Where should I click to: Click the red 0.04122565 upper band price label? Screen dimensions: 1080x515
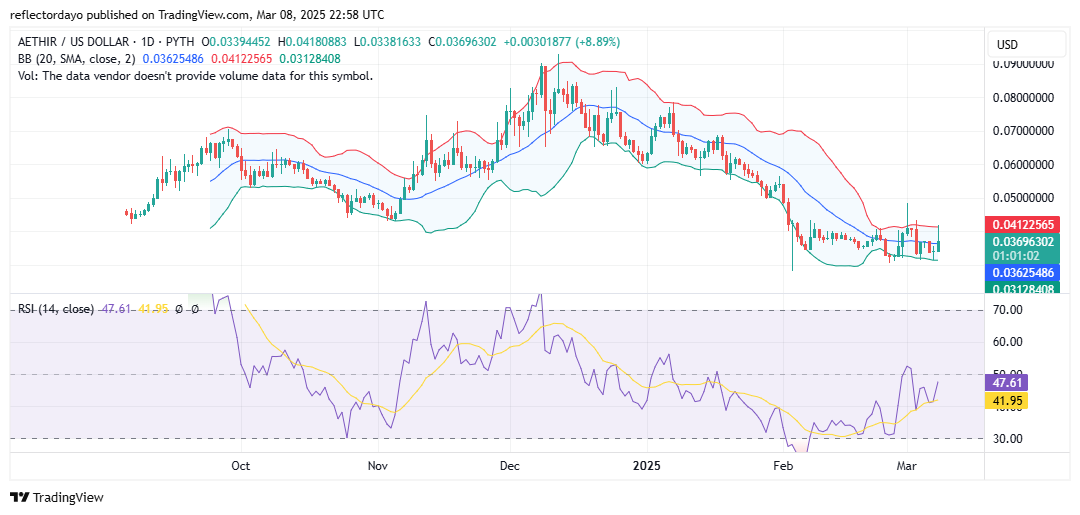point(1022,224)
